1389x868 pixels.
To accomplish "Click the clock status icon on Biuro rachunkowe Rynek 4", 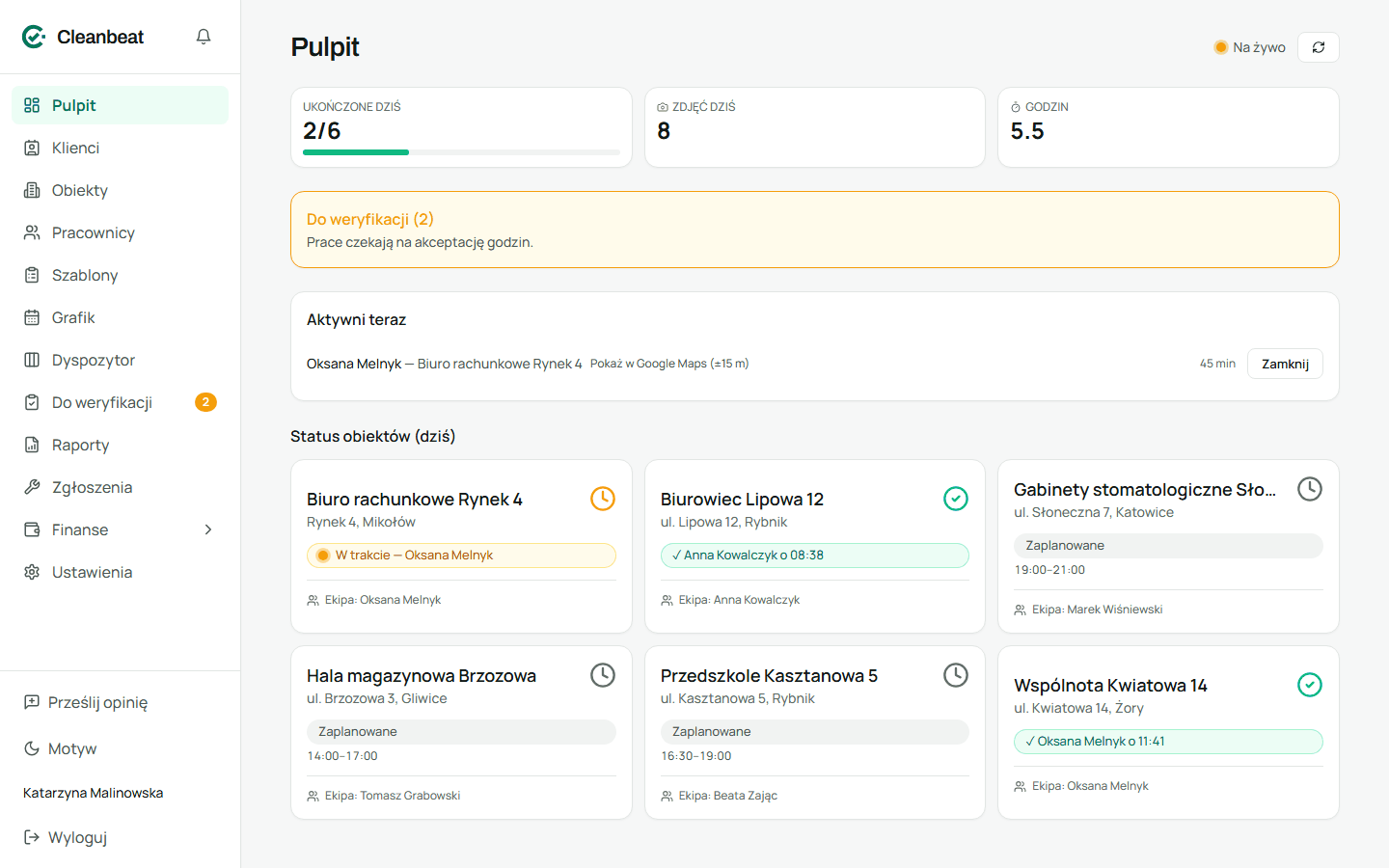I will (x=603, y=499).
